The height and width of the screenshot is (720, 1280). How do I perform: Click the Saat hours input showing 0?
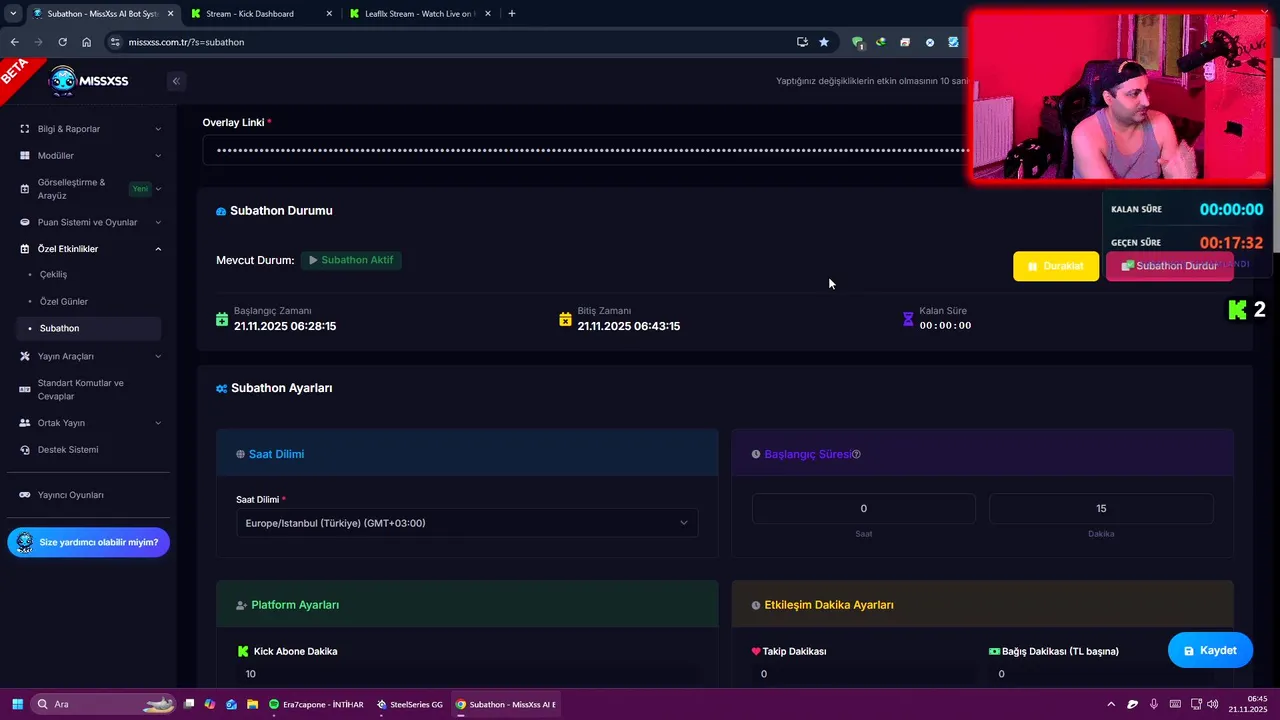(864, 508)
